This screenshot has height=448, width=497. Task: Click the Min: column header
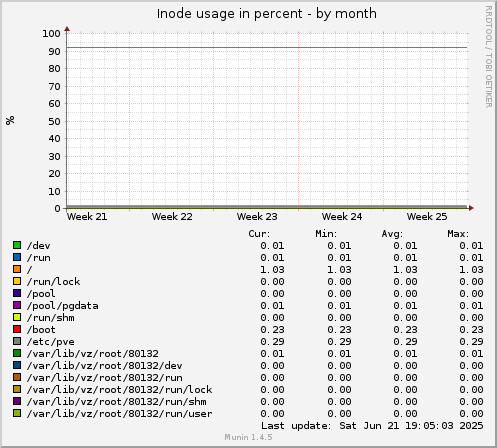point(326,234)
